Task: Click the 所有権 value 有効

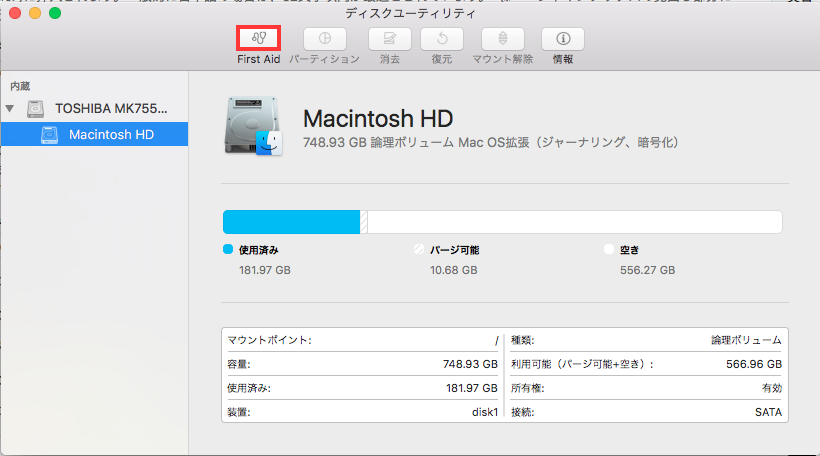Action: coord(772,388)
